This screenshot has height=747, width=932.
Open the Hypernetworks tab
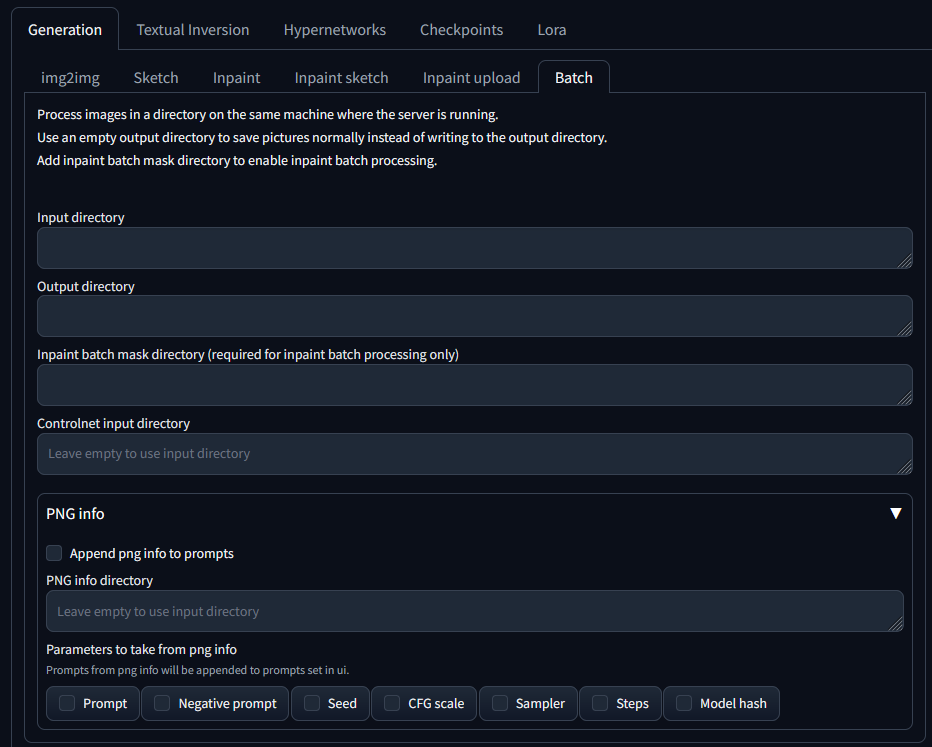pyautogui.click(x=334, y=29)
